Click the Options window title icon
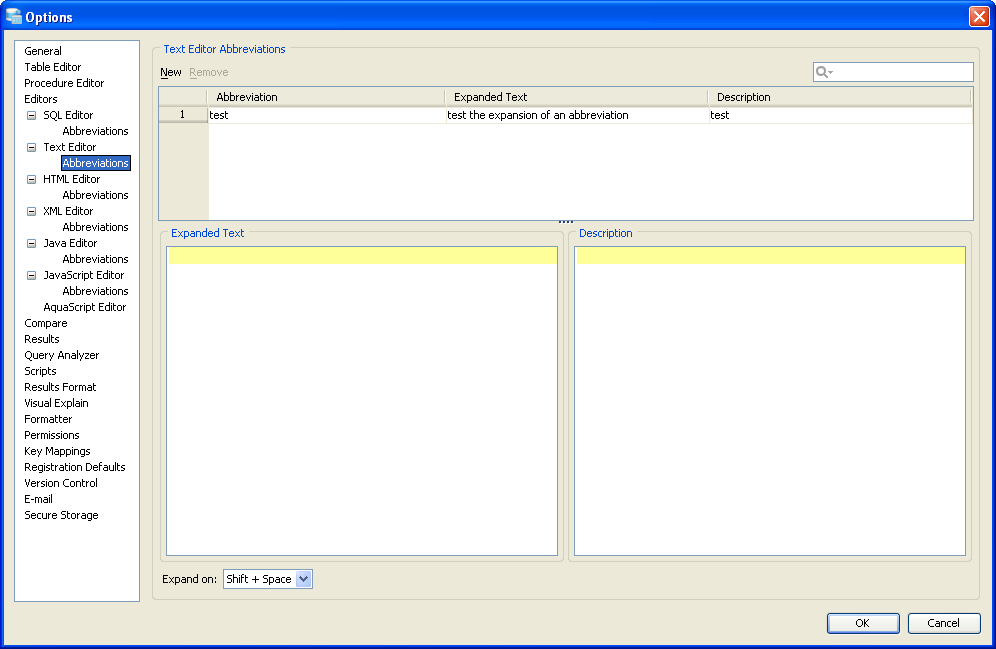The width and height of the screenshot is (996, 649). pyautogui.click(x=13, y=17)
